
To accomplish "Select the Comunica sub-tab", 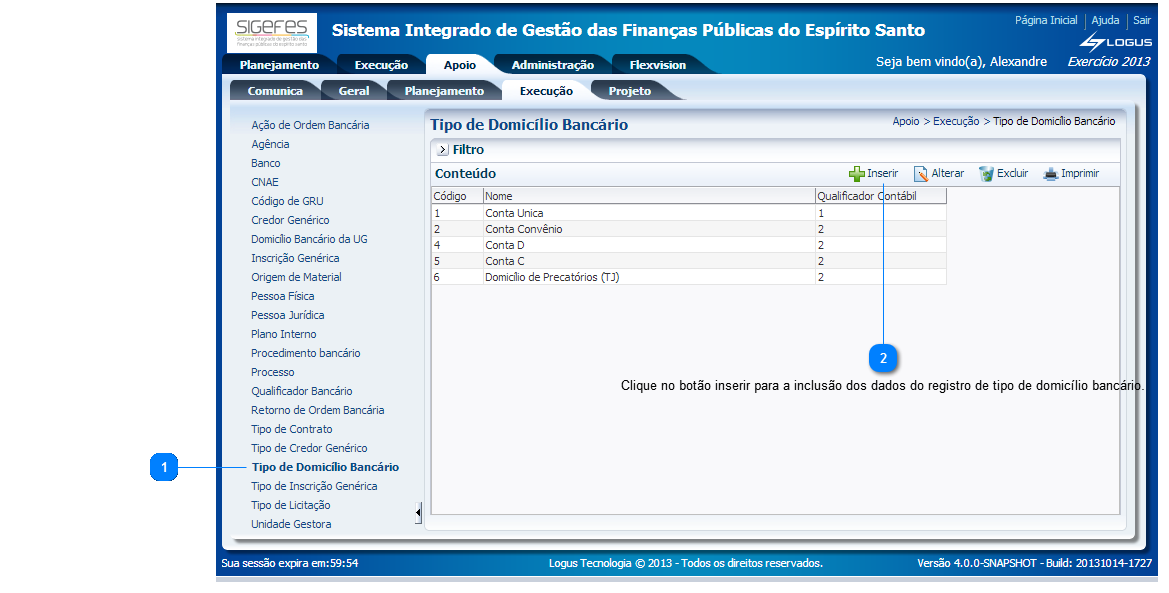I will [x=275, y=91].
